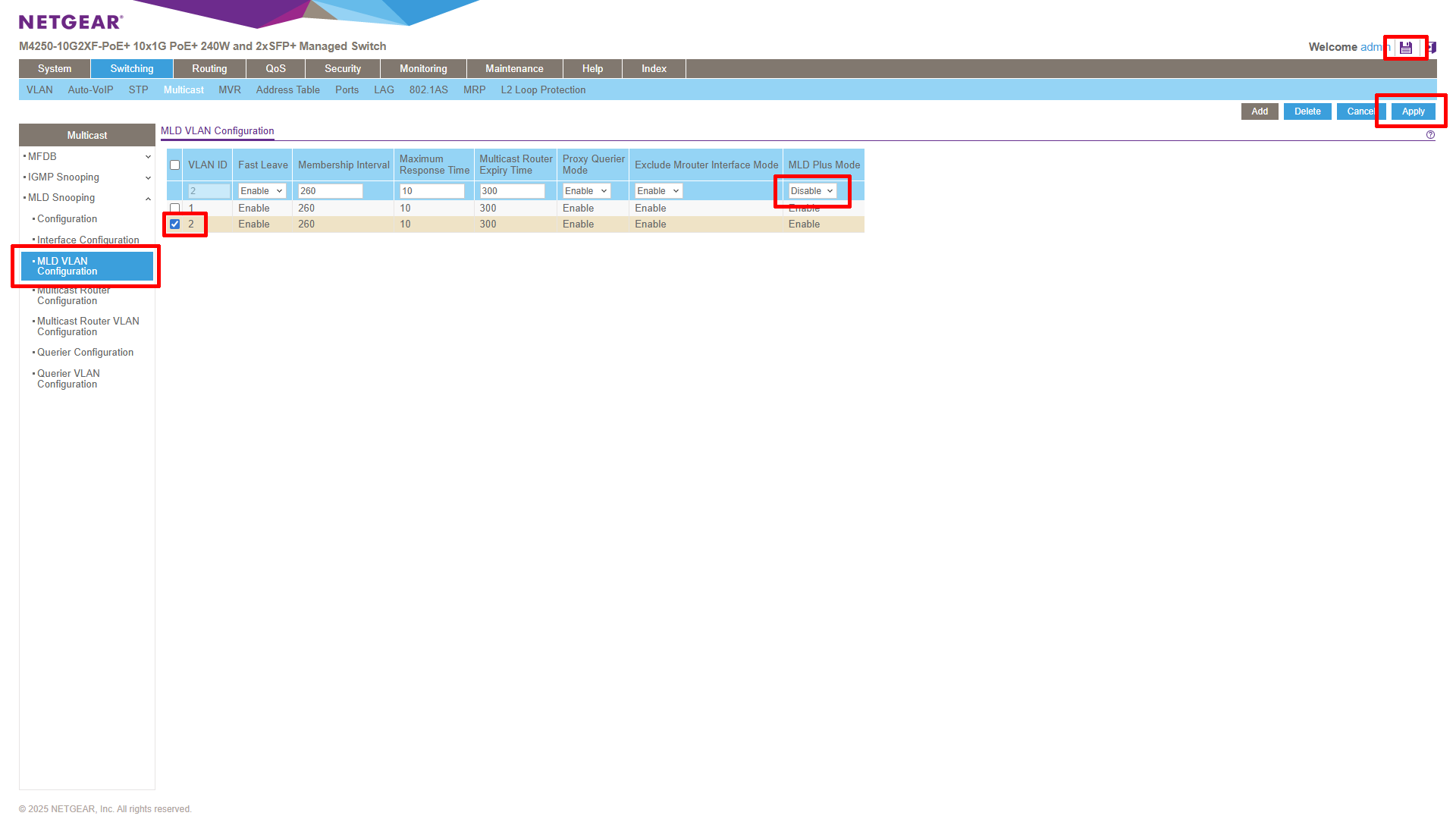Select the MVR submenu item
This screenshot has width=1456, height=819.
pos(229,89)
